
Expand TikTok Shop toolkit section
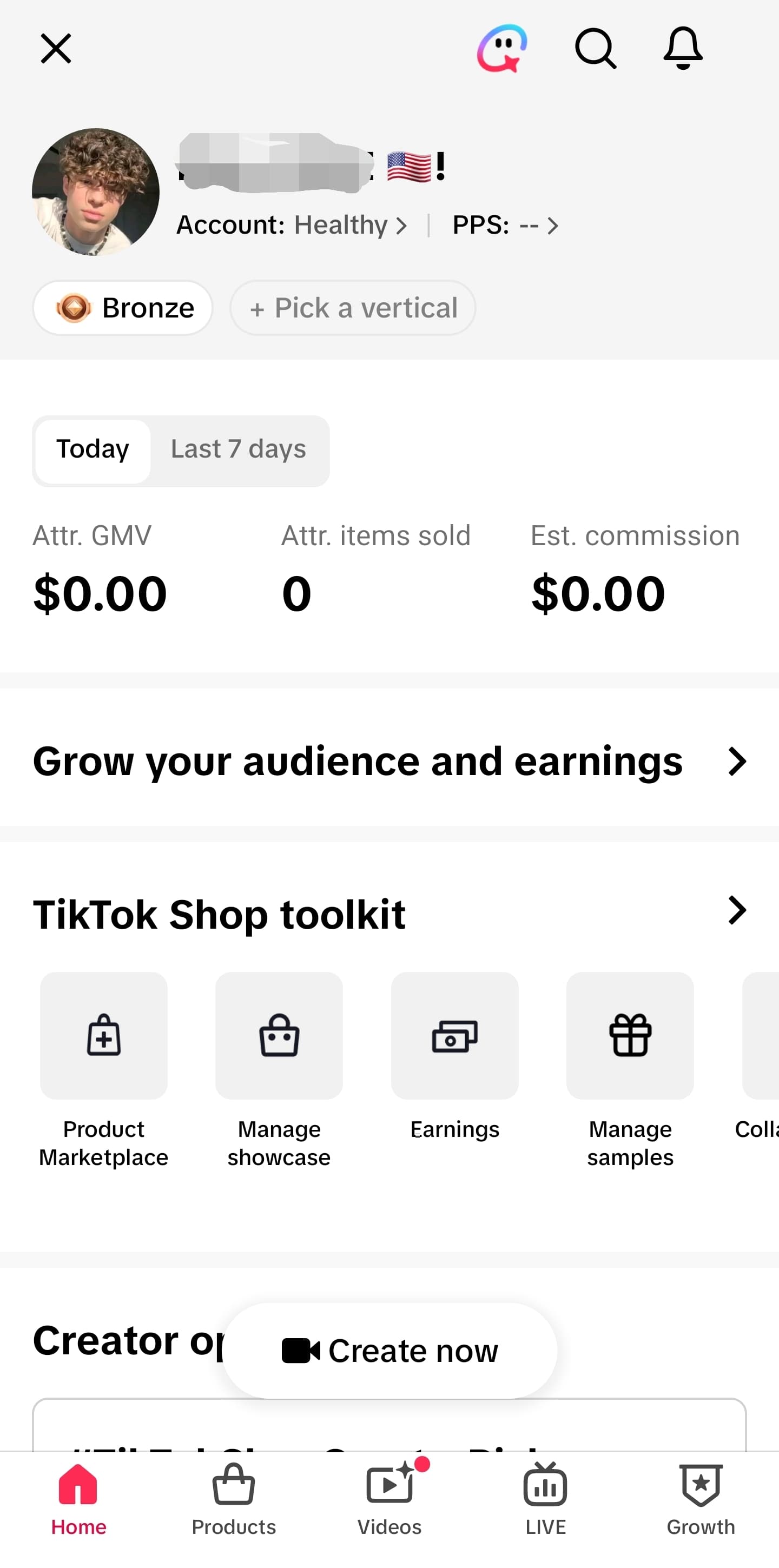[737, 911]
